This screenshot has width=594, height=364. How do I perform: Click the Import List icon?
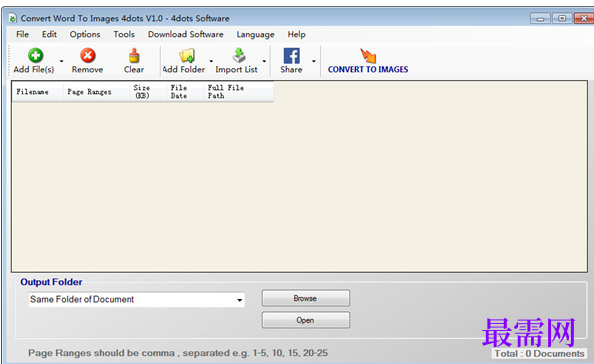[x=239, y=55]
